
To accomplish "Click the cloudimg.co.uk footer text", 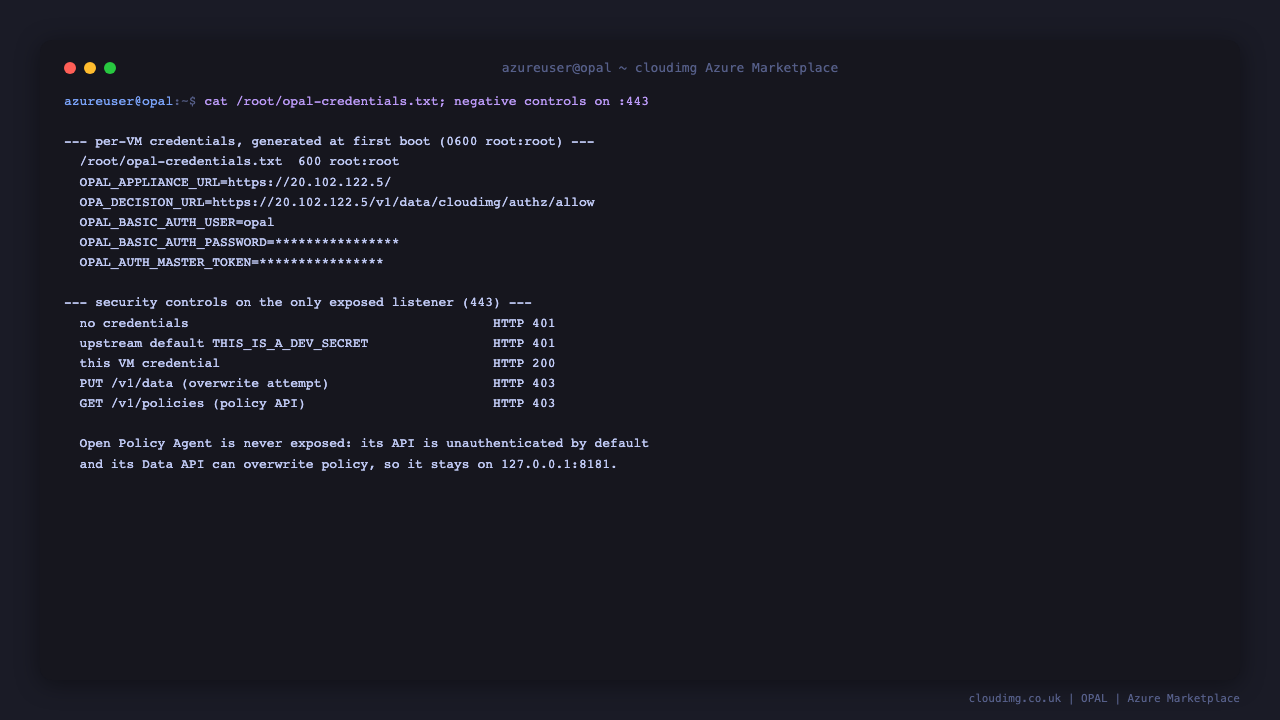I will click(1015, 698).
